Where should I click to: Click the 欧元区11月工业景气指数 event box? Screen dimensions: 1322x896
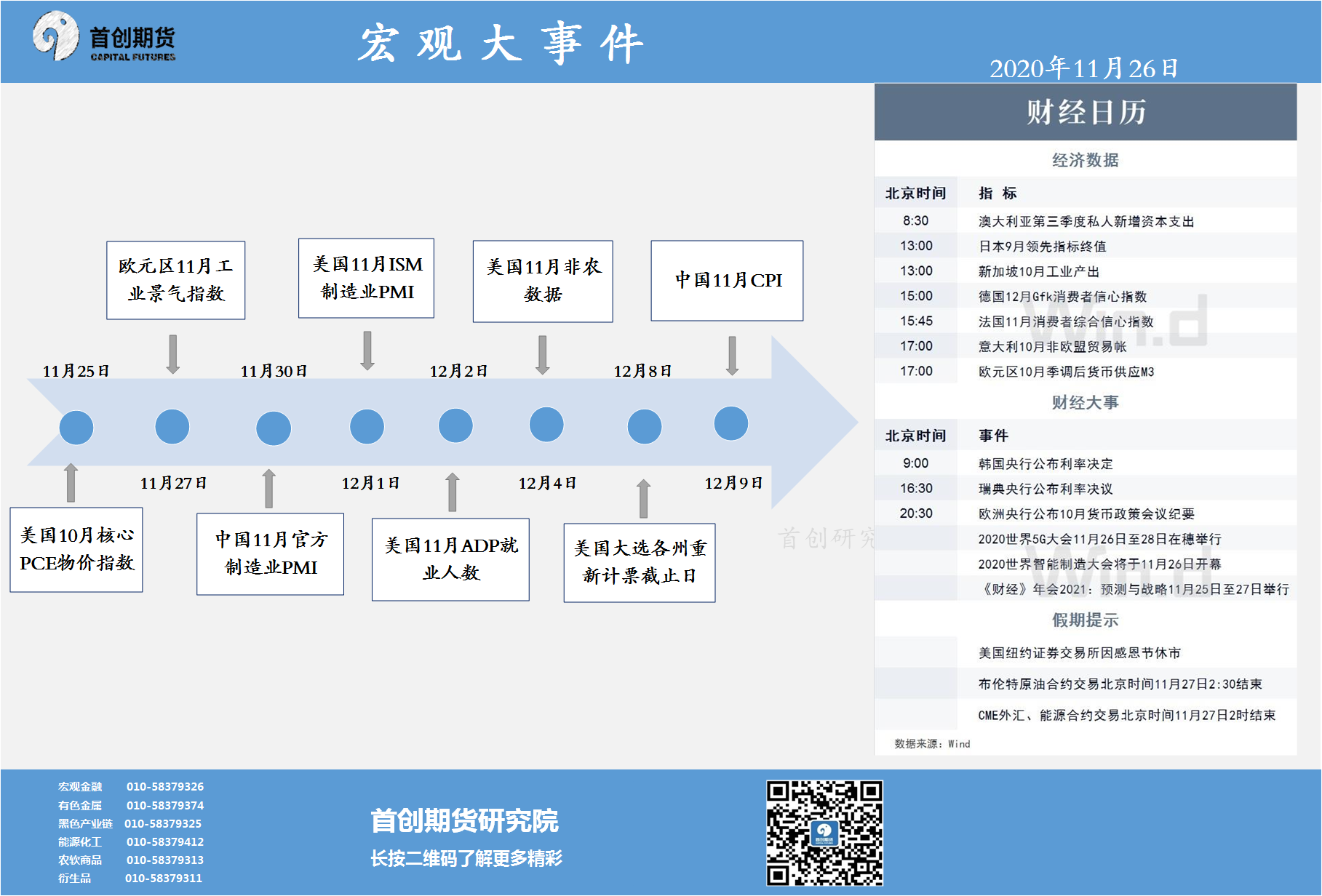tap(176, 280)
